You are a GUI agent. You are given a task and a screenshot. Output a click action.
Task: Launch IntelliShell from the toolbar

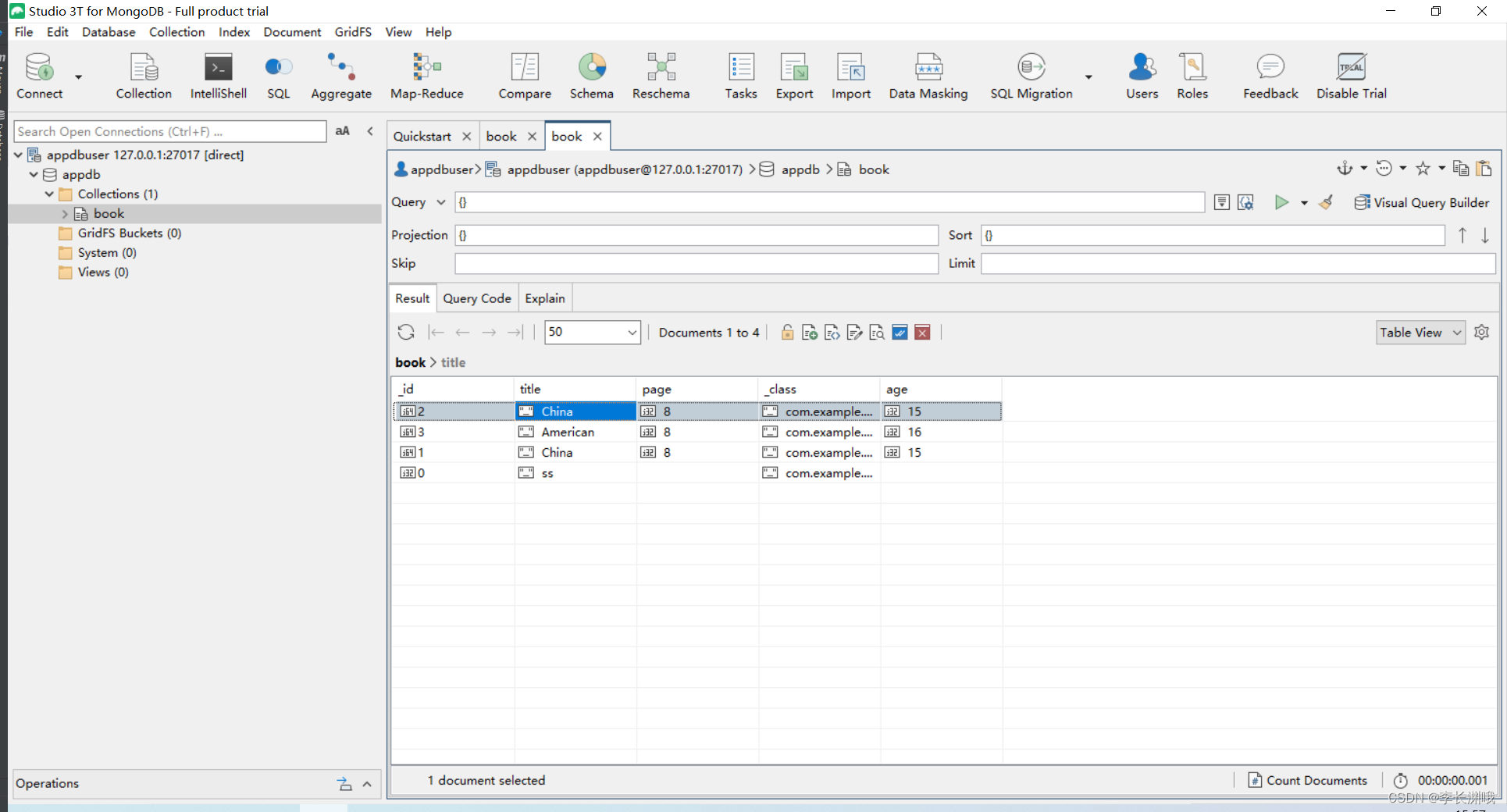pyautogui.click(x=219, y=77)
